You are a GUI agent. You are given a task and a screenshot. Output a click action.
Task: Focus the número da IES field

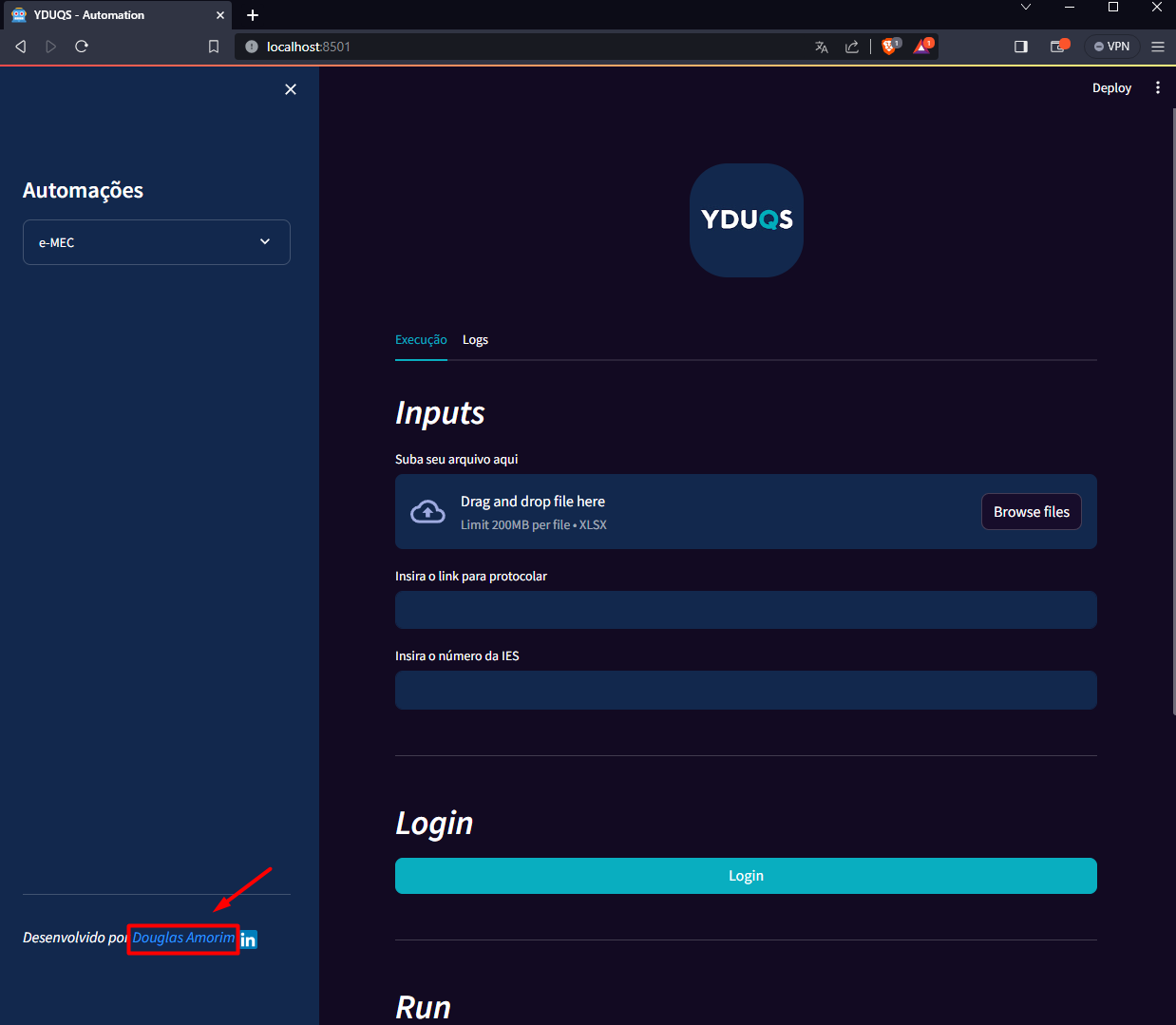click(746, 690)
